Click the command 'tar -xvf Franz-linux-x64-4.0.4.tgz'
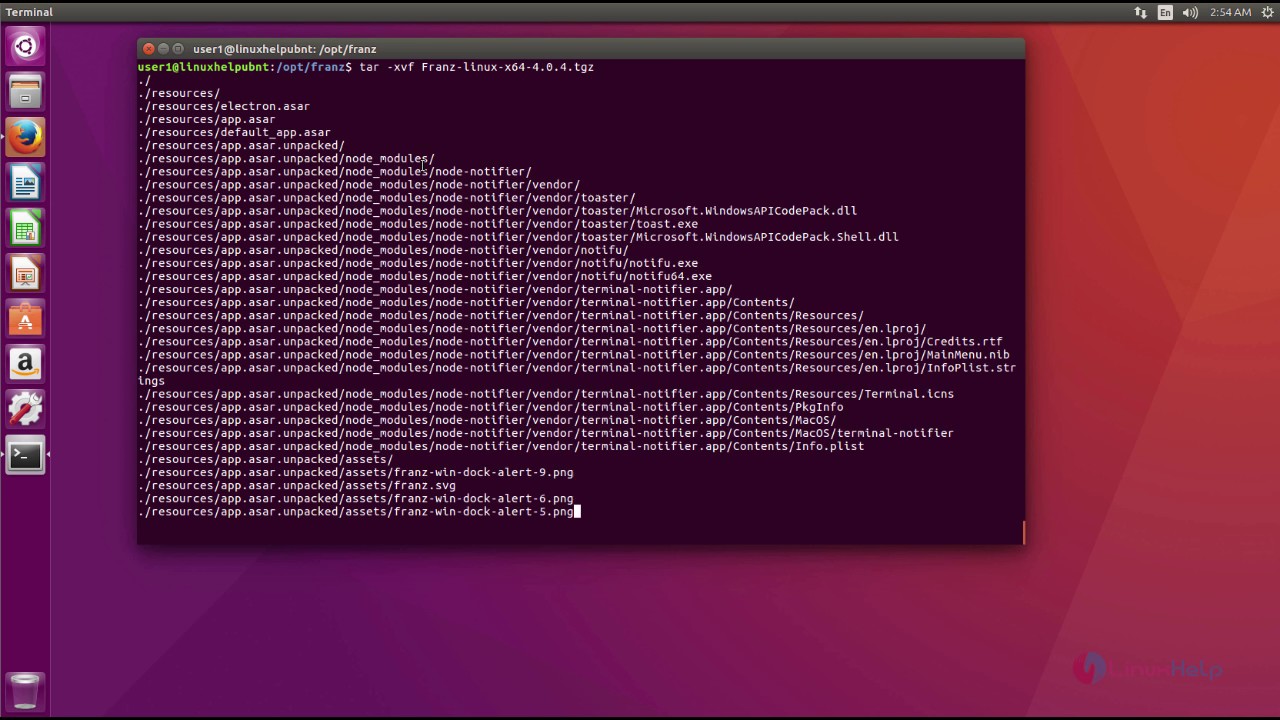This screenshot has width=1280, height=720. click(x=476, y=67)
